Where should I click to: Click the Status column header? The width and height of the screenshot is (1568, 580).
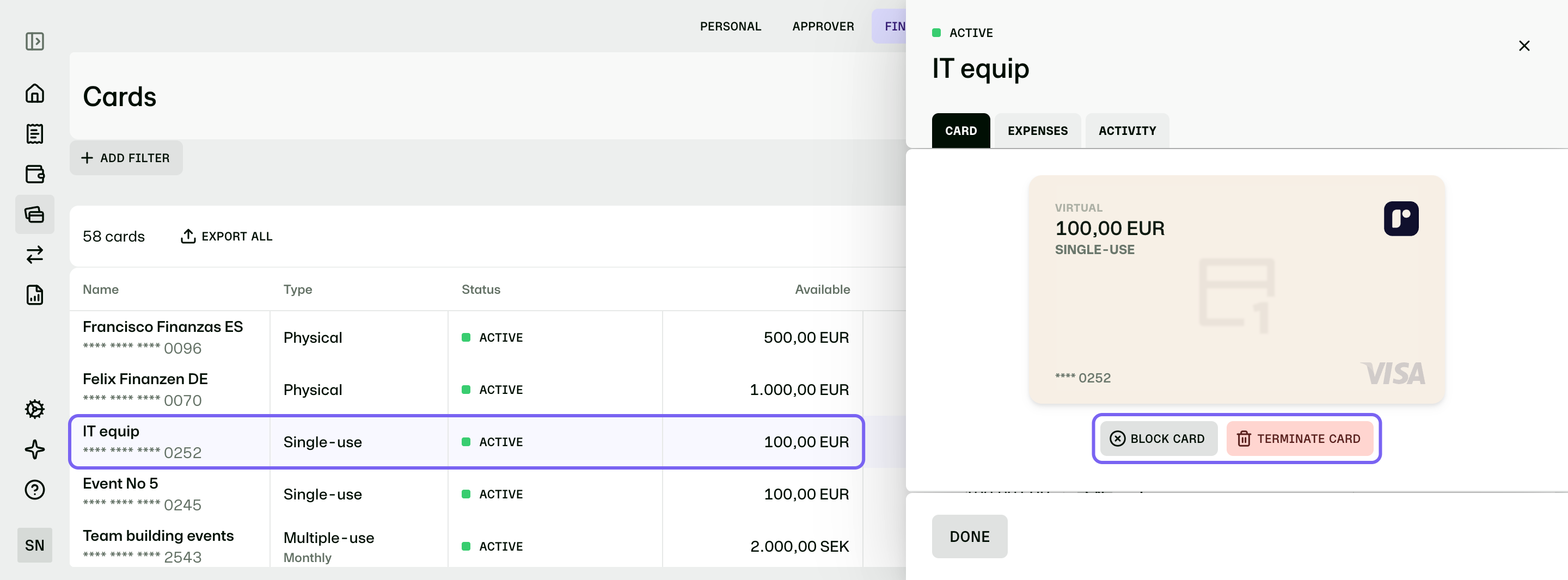481,289
